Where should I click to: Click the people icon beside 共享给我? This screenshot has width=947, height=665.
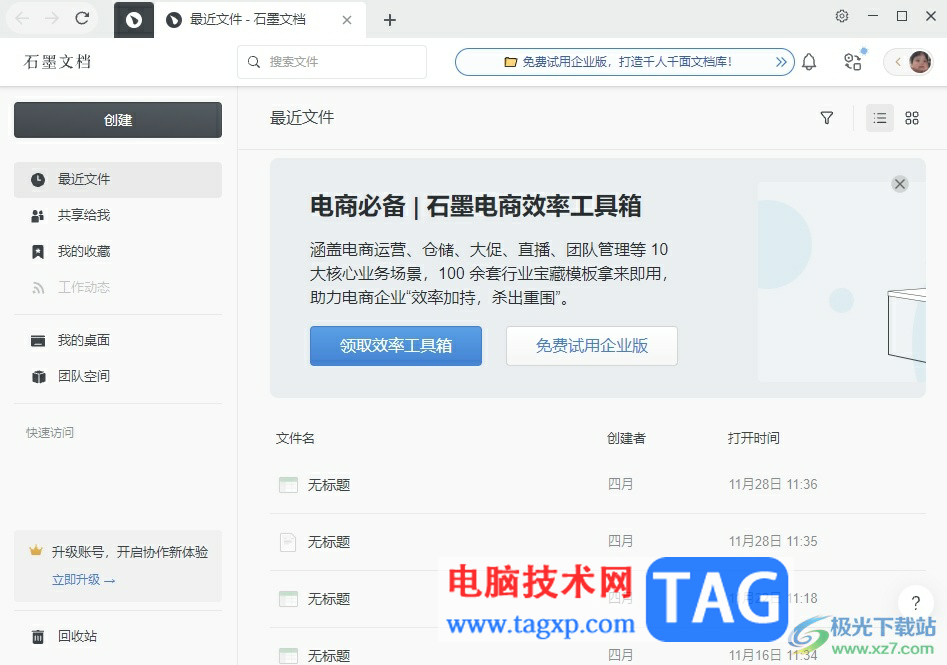point(38,216)
